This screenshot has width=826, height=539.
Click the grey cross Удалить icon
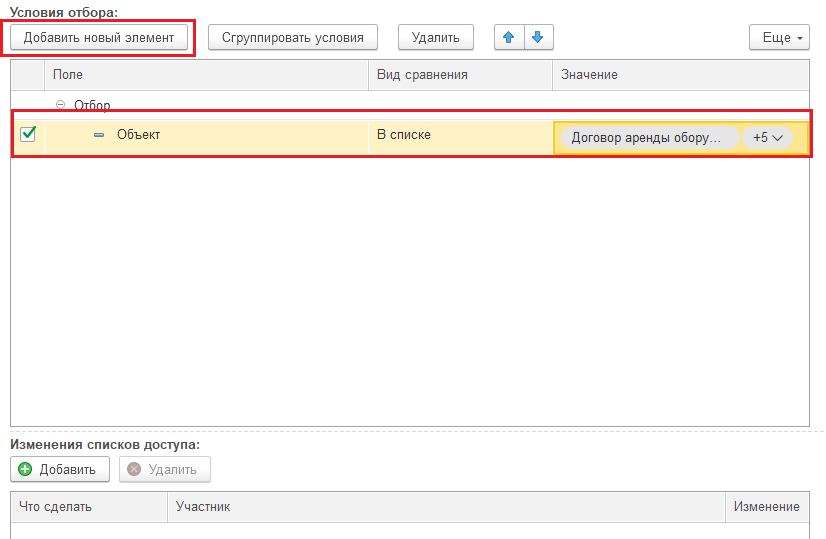134,470
